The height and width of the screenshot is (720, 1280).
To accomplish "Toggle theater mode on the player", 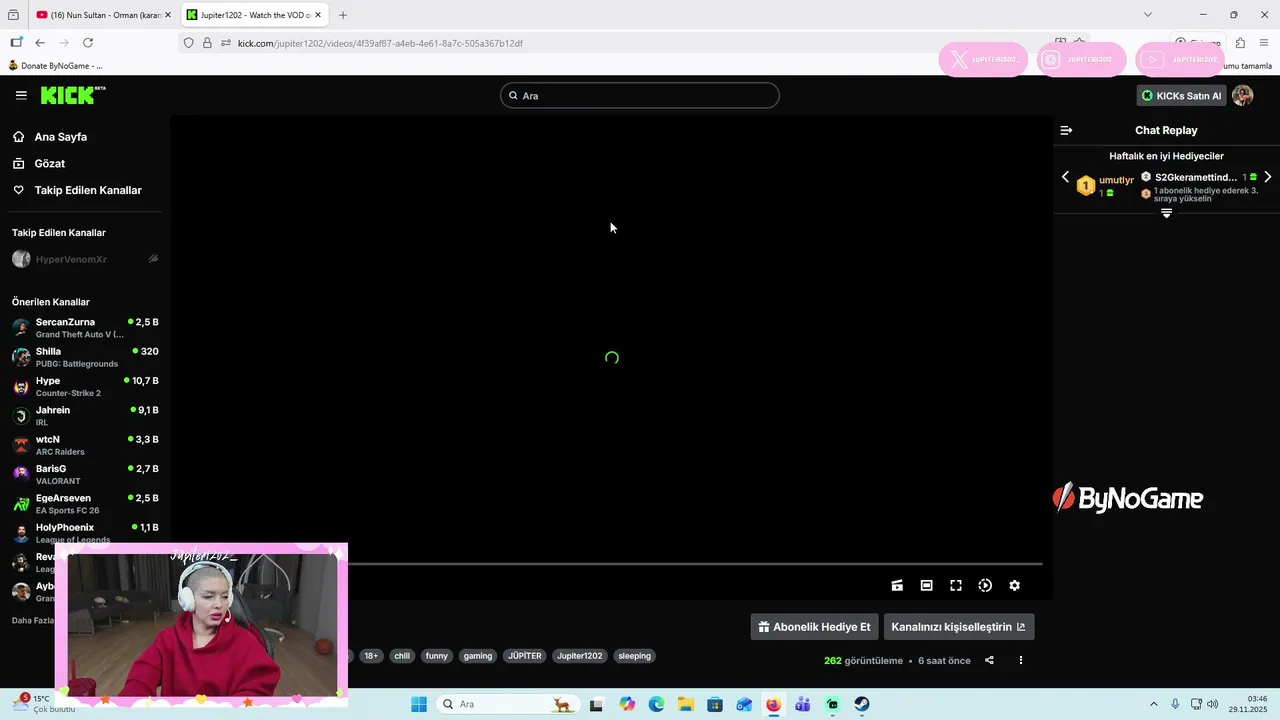I will click(x=926, y=586).
